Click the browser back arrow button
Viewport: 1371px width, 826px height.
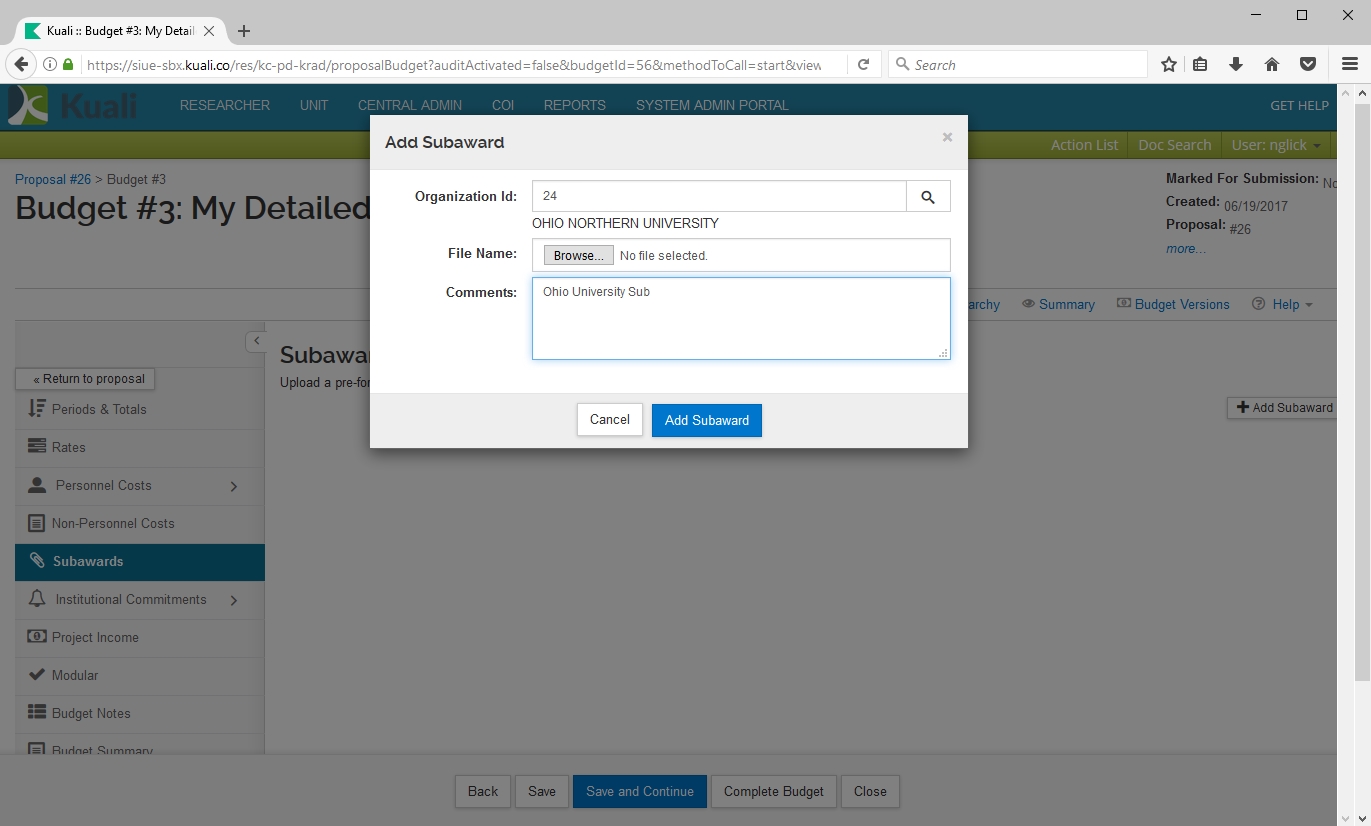21,65
